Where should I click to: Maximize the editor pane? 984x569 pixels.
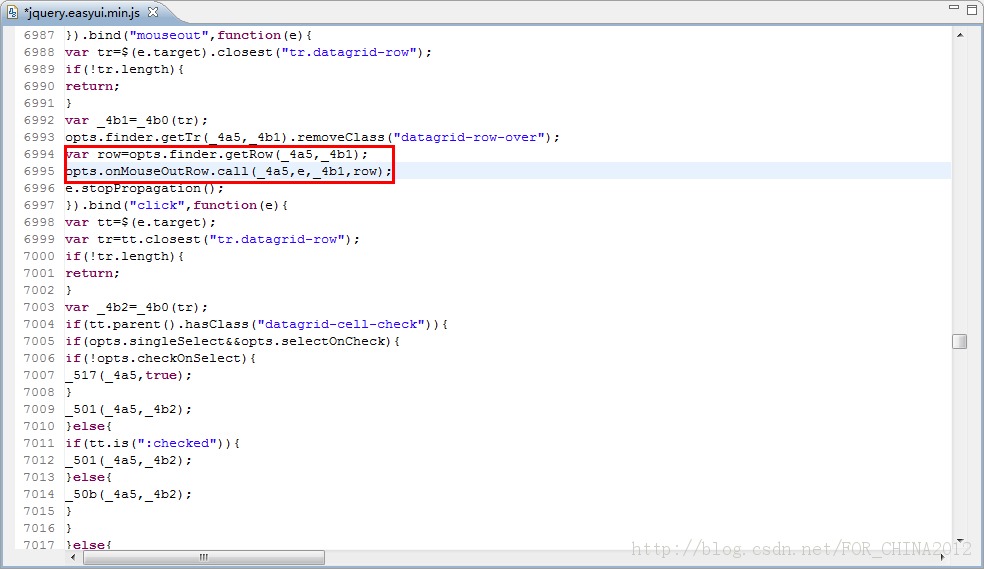click(x=972, y=8)
